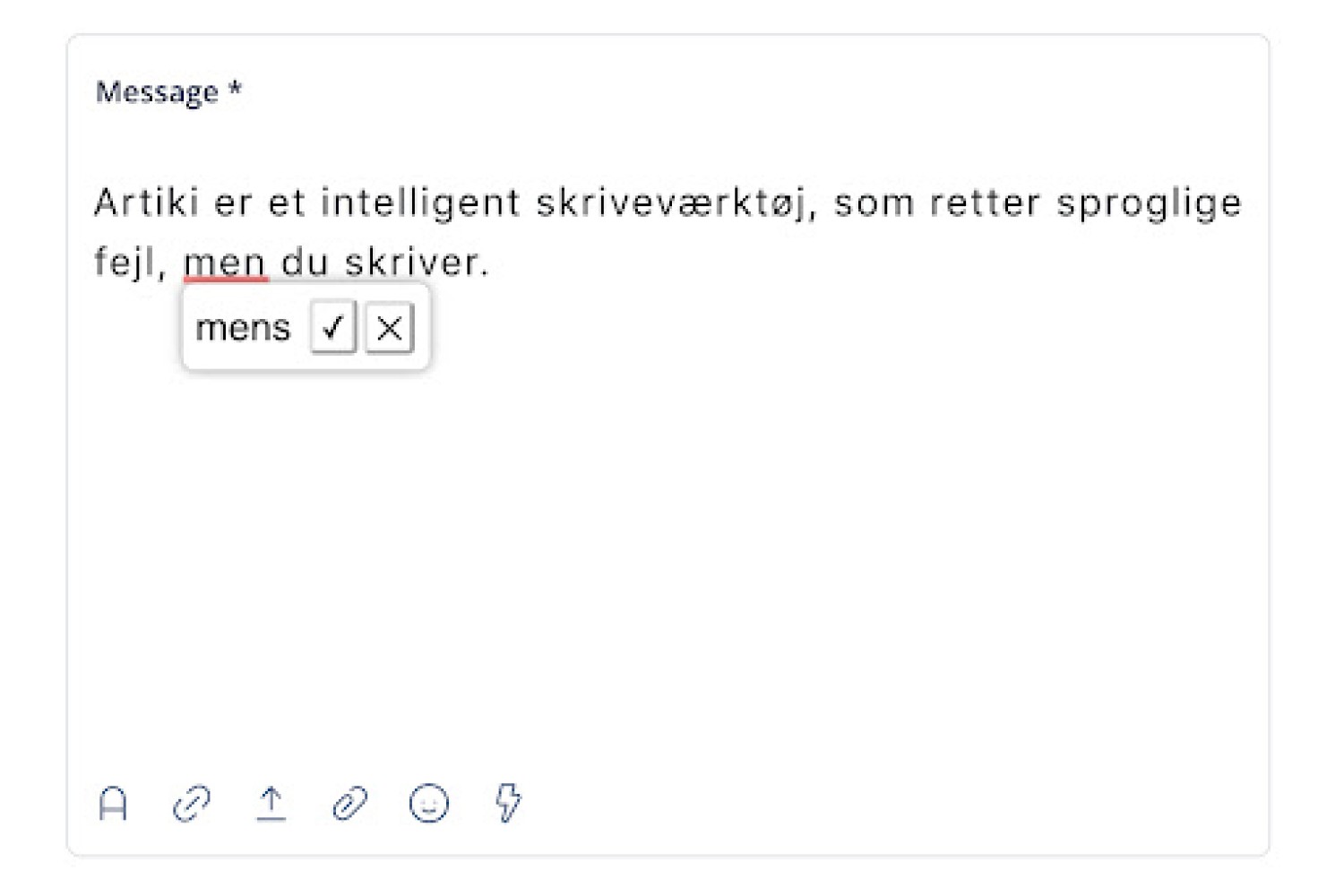This screenshot has width=1344, height=896.
Task: Place the cursor on the word 'retter'
Action: pos(985,202)
